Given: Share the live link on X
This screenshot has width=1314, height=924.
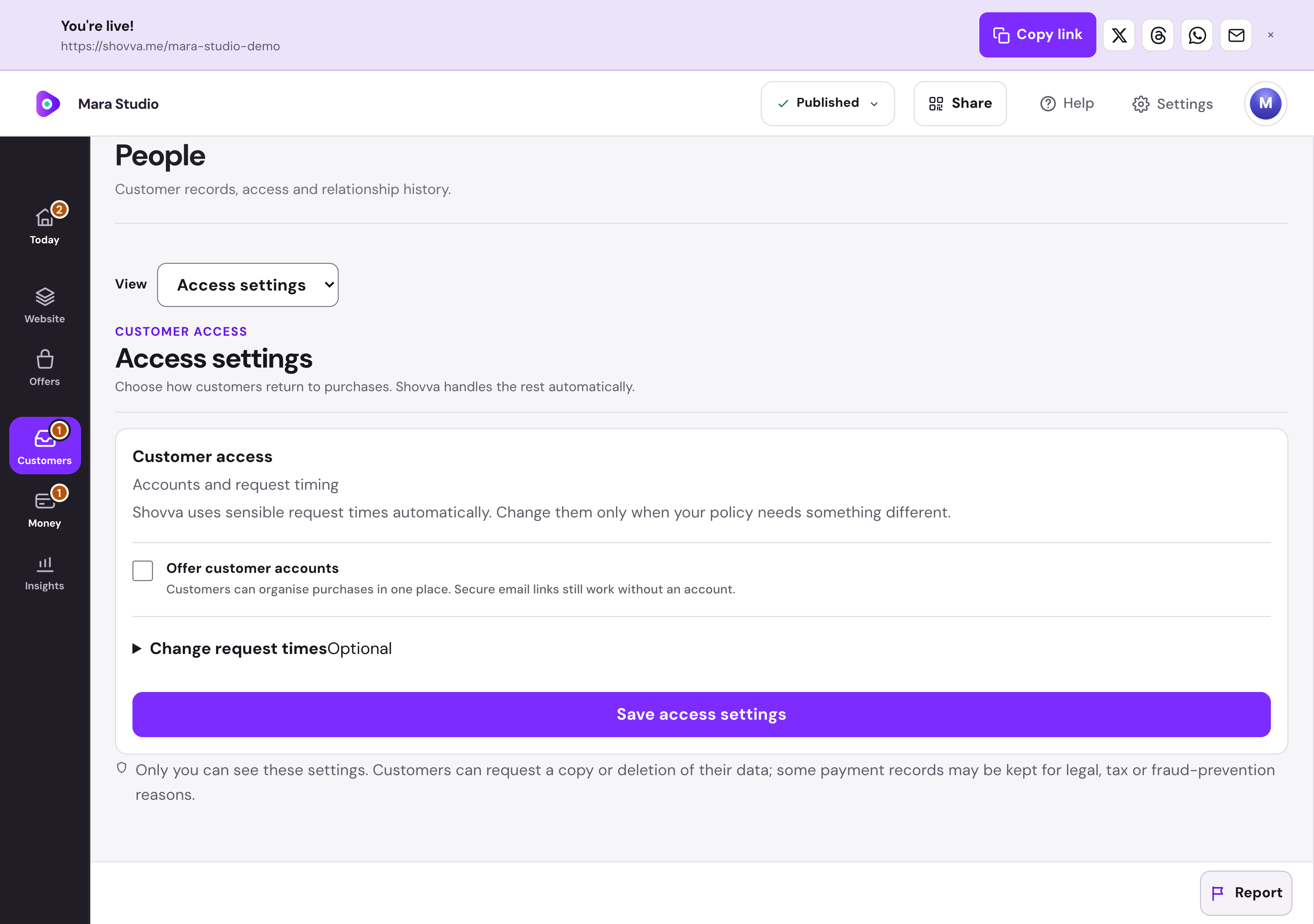Looking at the screenshot, I should point(1119,35).
